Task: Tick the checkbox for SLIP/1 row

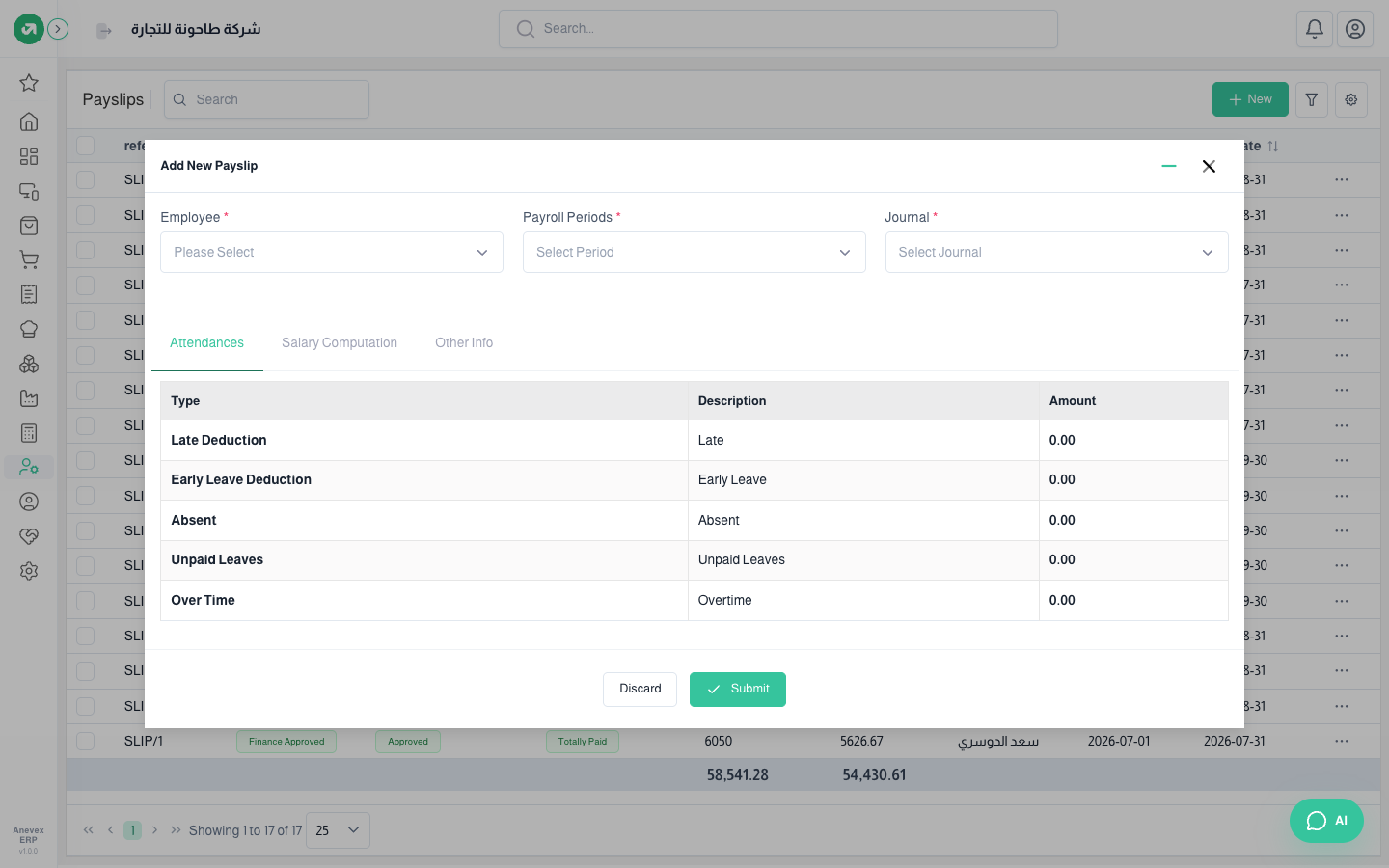Action: click(x=86, y=741)
